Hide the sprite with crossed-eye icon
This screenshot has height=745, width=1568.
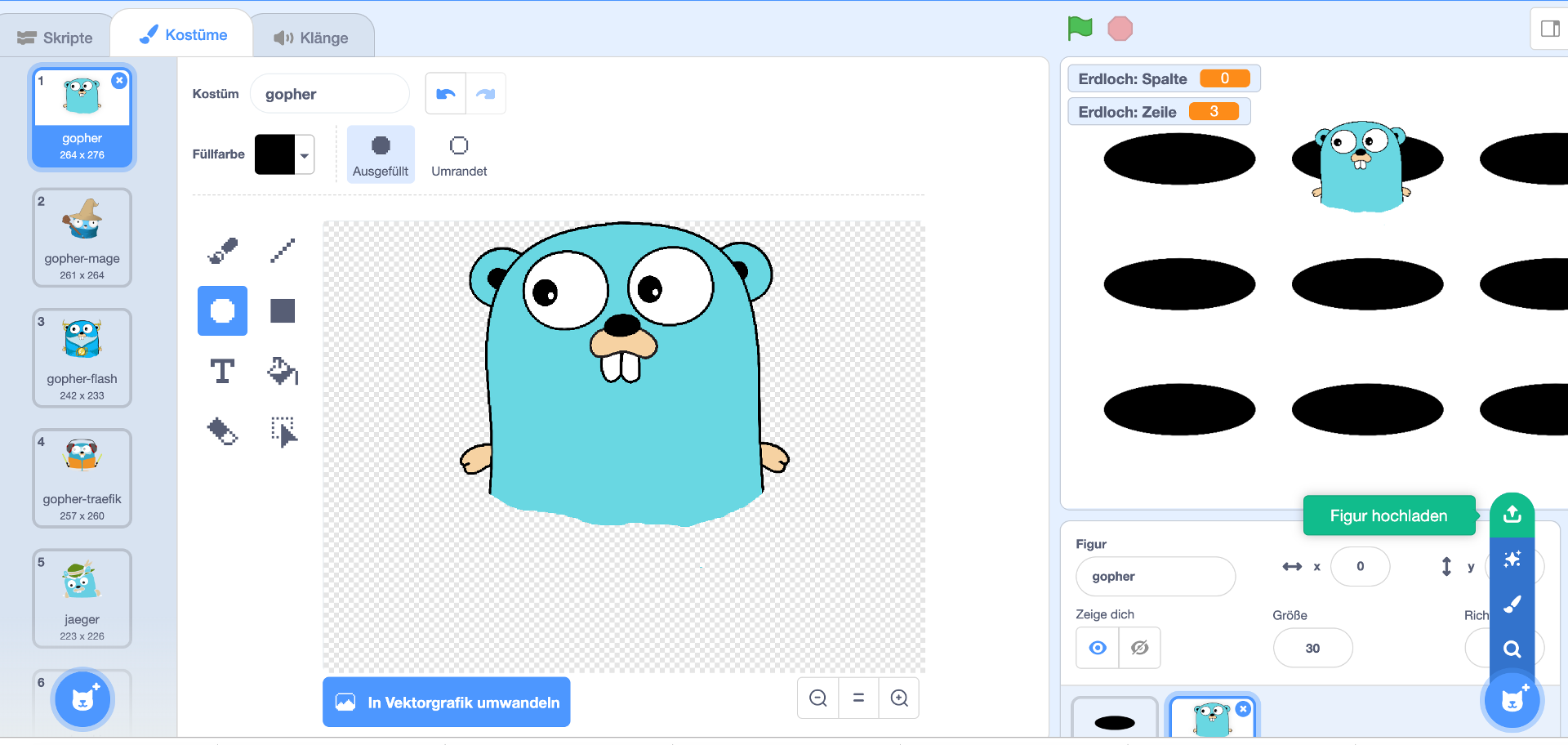pos(1140,648)
